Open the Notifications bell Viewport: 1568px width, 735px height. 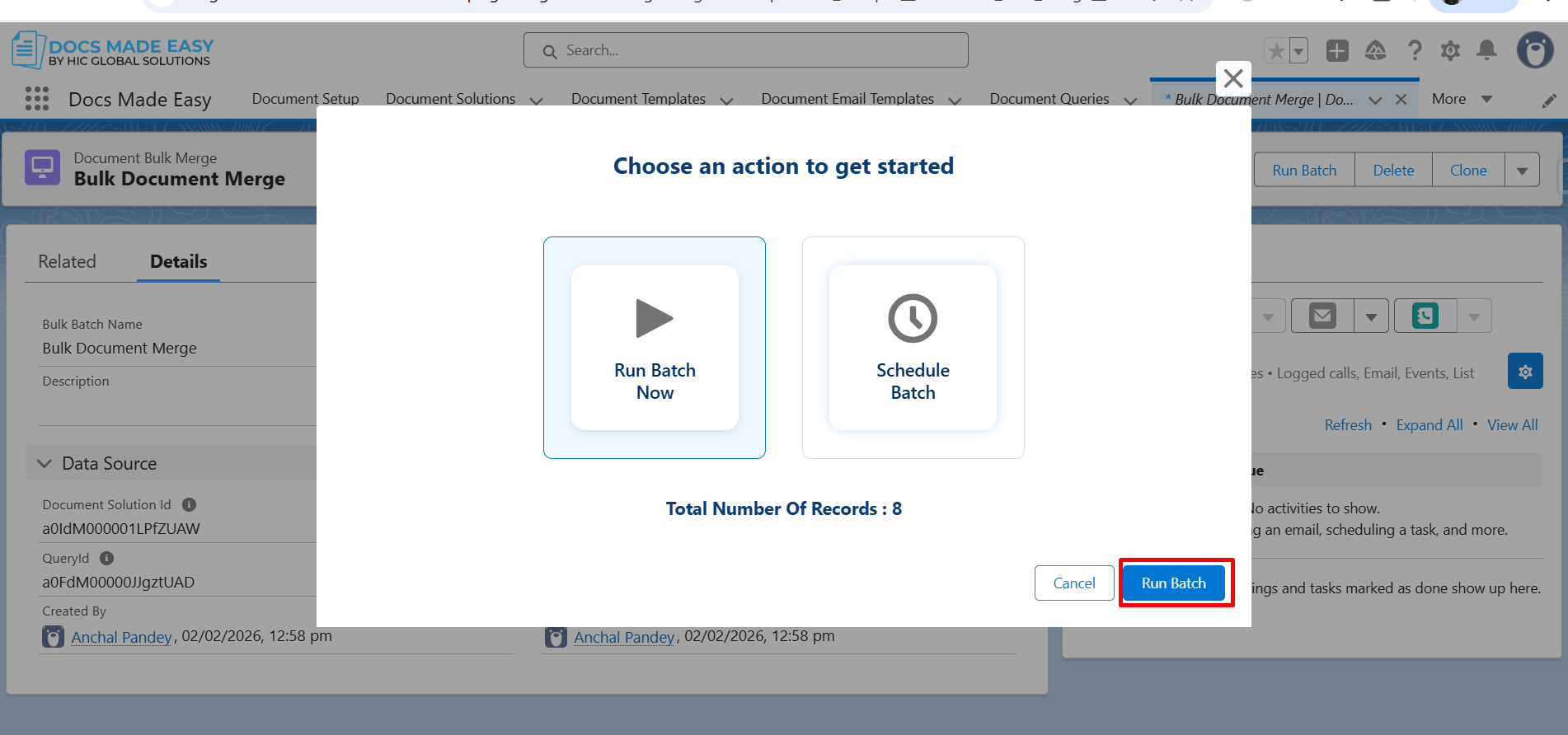point(1486,51)
